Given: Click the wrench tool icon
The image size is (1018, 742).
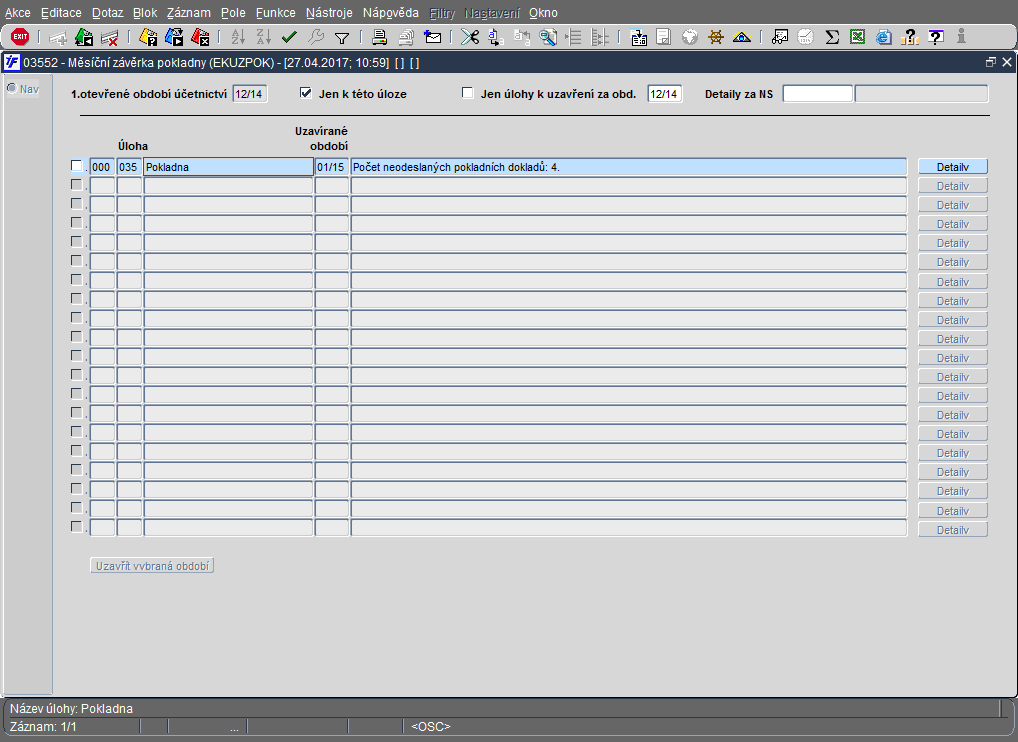Looking at the screenshot, I should (x=316, y=37).
